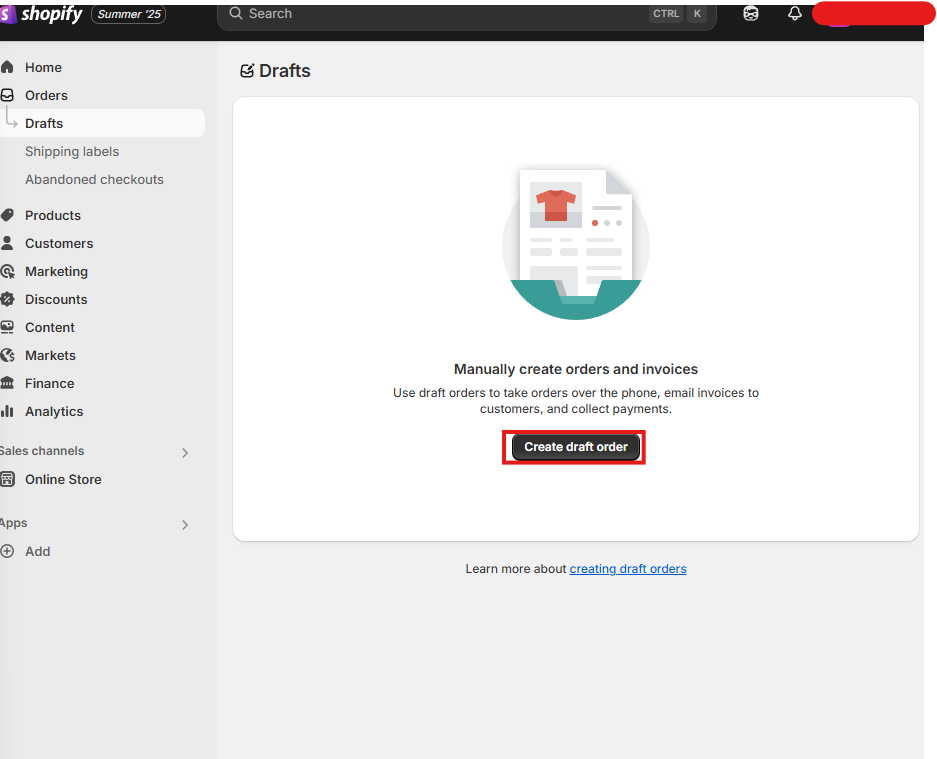Click the Discounts badge icon

(7, 299)
